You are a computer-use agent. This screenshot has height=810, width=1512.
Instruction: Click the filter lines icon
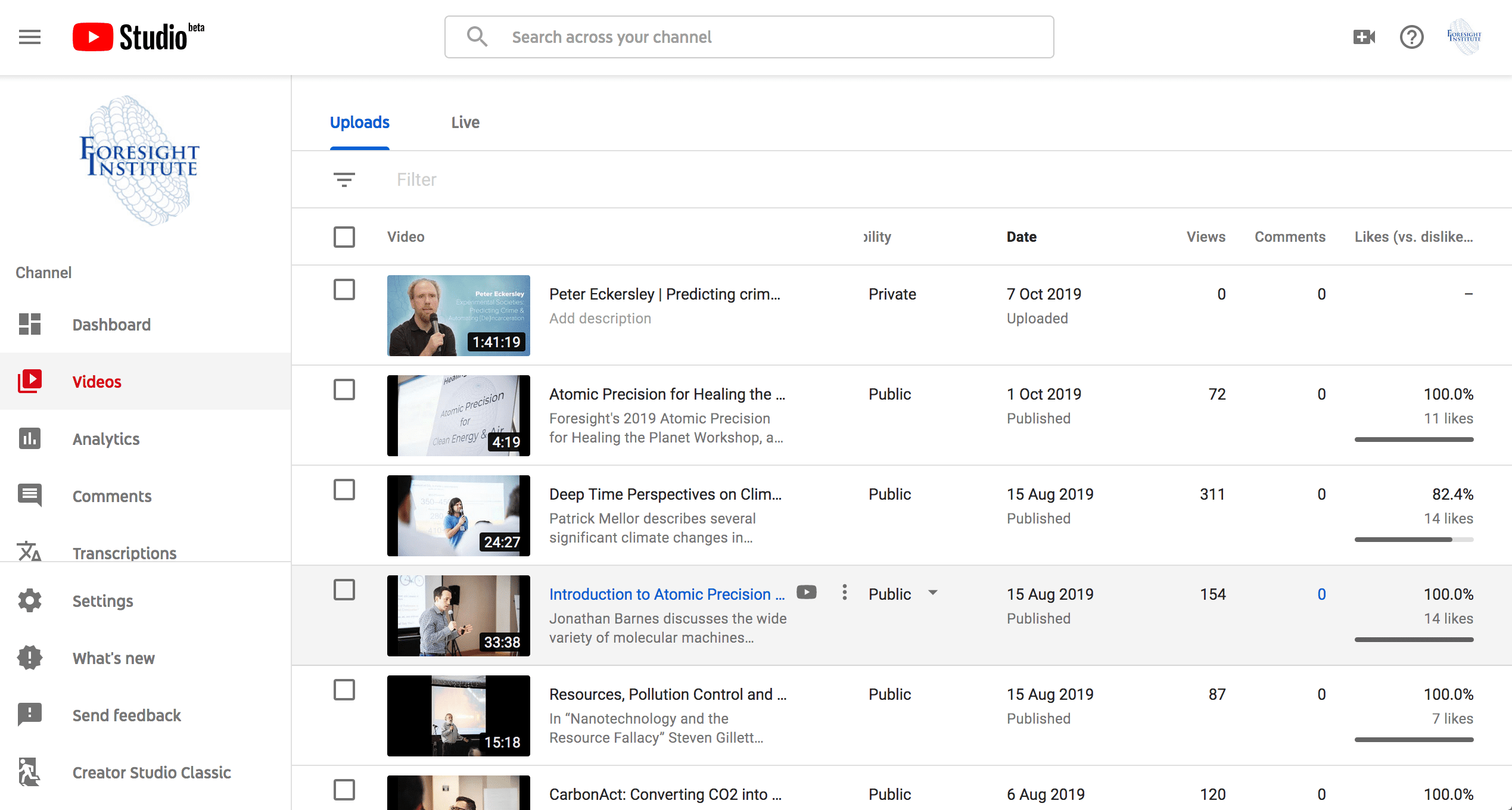[x=344, y=179]
